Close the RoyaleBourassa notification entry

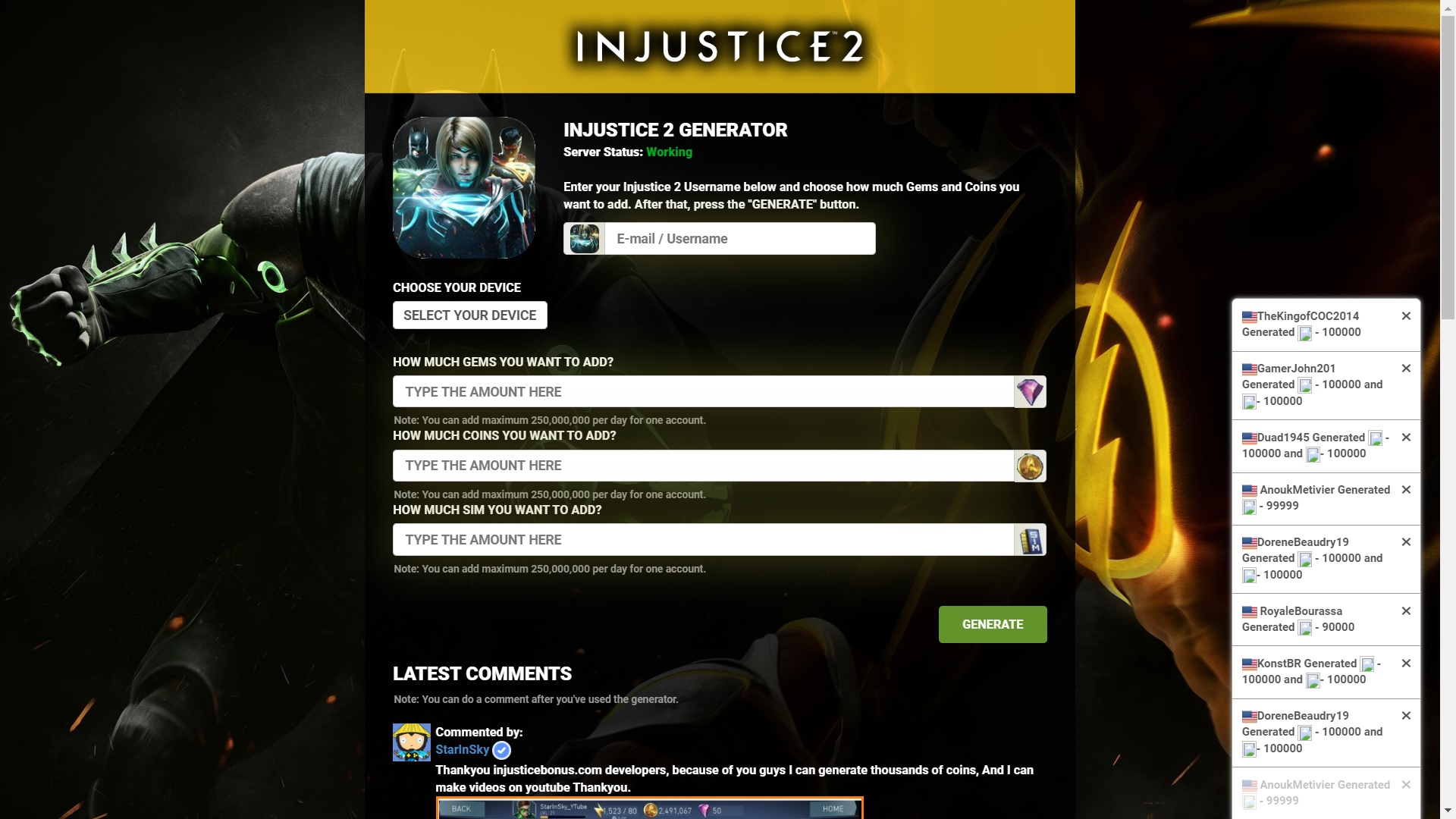(x=1407, y=611)
